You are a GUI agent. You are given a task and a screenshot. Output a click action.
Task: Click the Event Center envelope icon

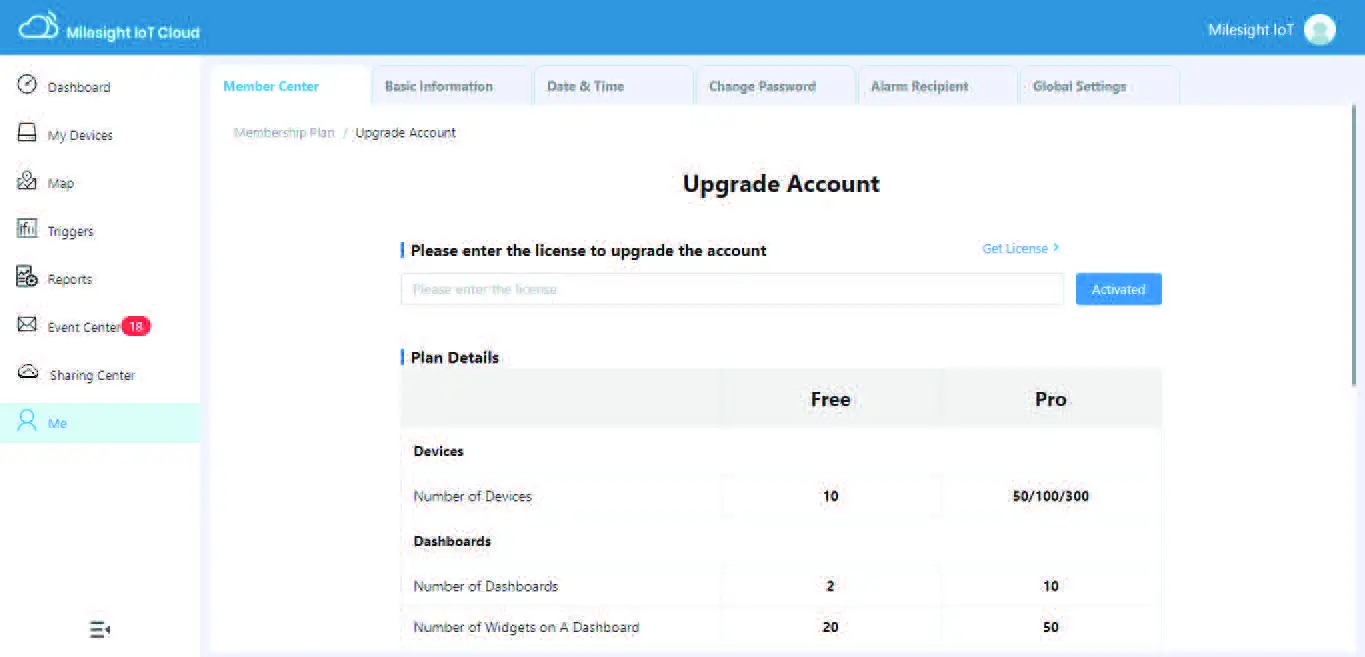tap(27, 325)
